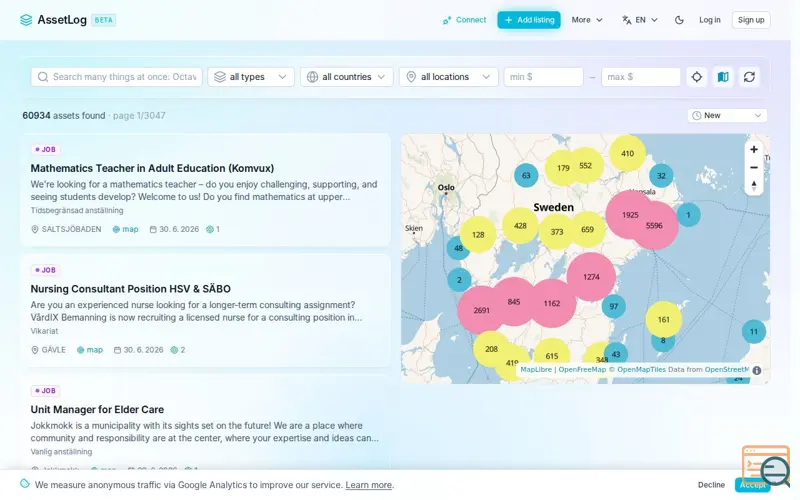Click the 615 map cluster

coord(552,356)
